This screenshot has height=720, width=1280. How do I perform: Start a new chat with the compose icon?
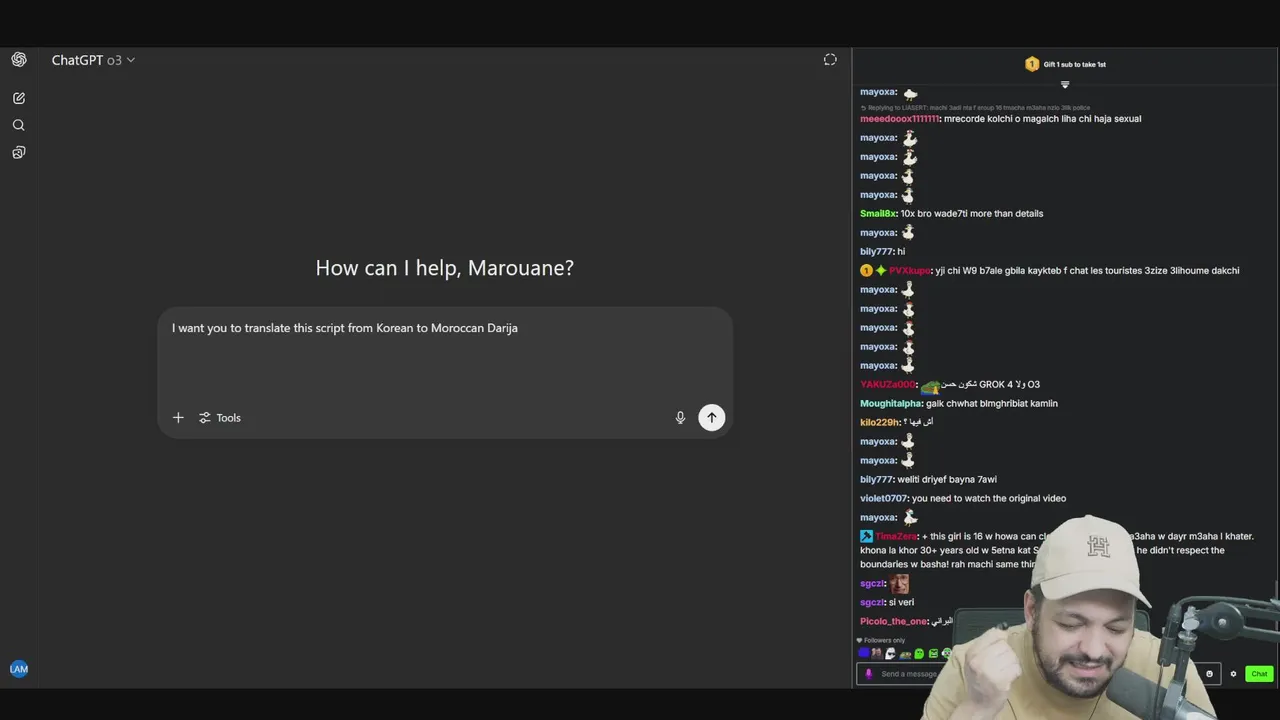tap(19, 98)
